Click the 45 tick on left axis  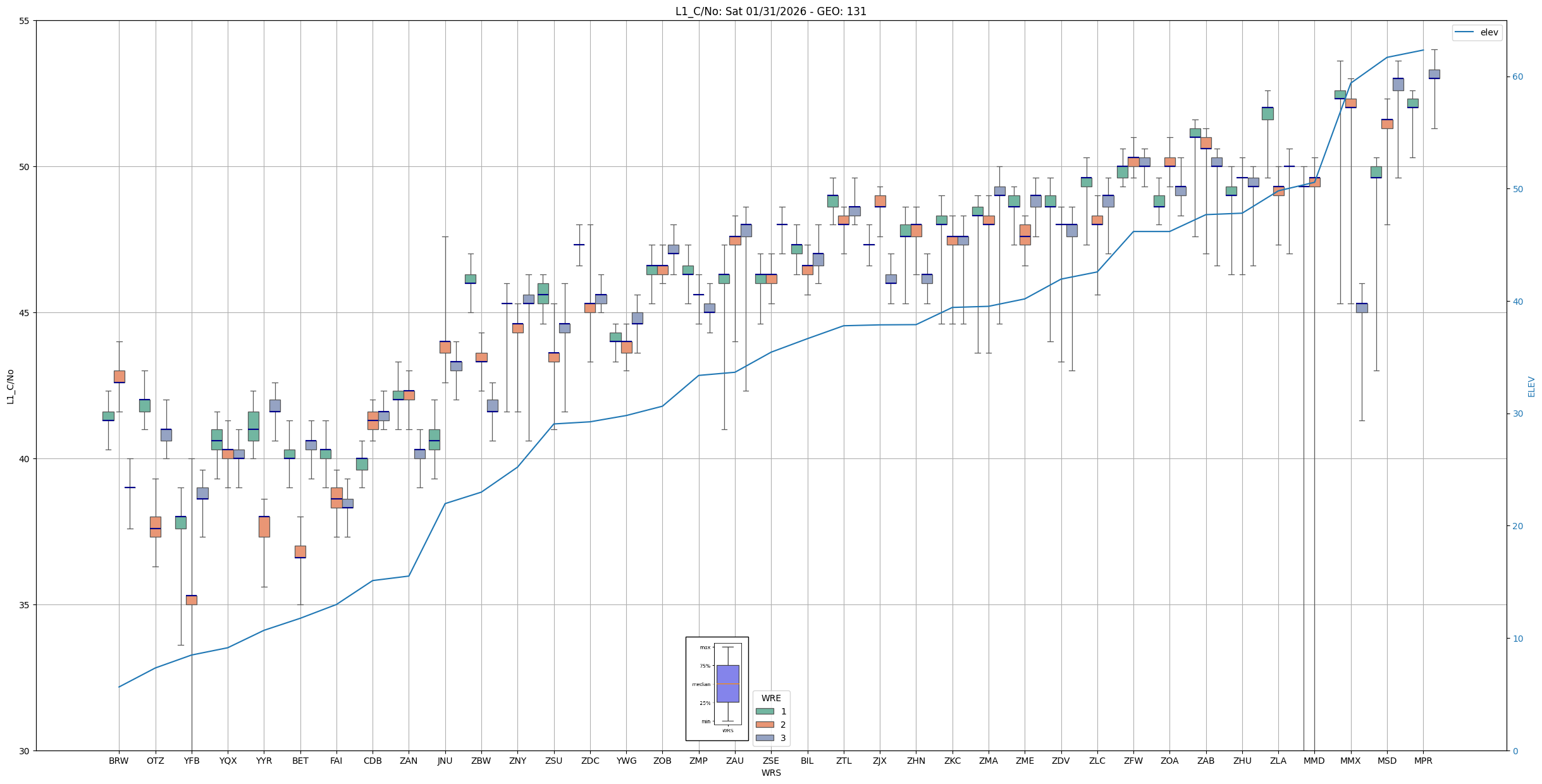click(25, 313)
